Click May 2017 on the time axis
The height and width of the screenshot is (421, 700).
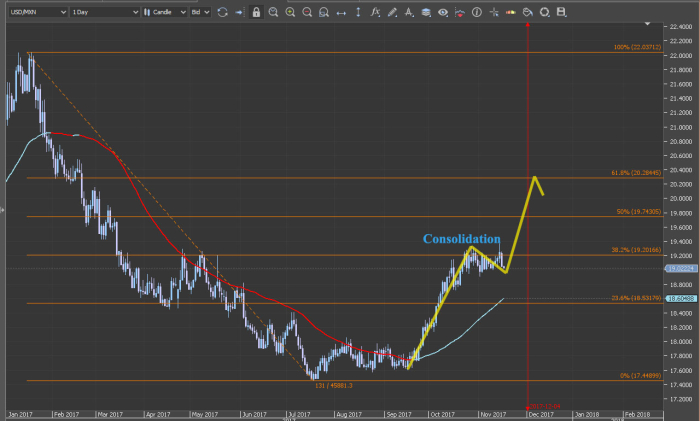click(204, 414)
